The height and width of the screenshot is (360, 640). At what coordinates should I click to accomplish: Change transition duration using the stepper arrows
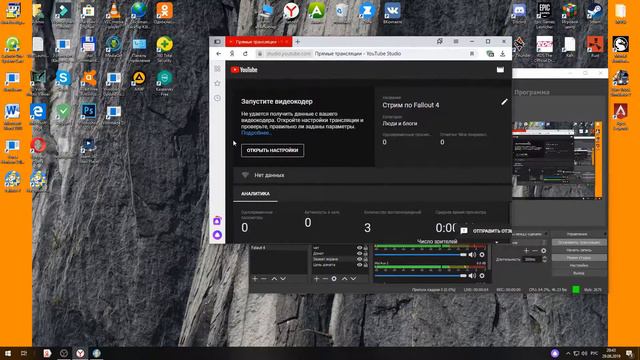point(544,259)
